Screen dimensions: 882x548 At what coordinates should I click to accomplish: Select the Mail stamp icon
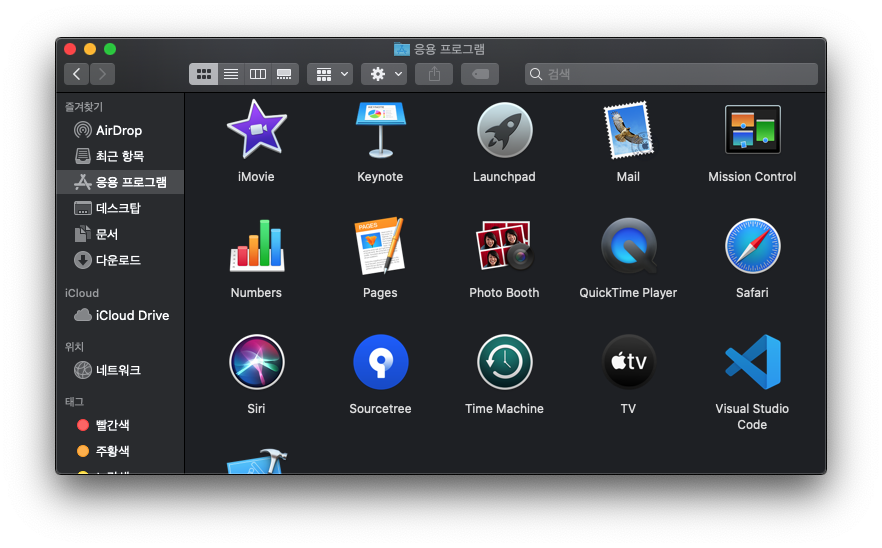tap(628, 130)
